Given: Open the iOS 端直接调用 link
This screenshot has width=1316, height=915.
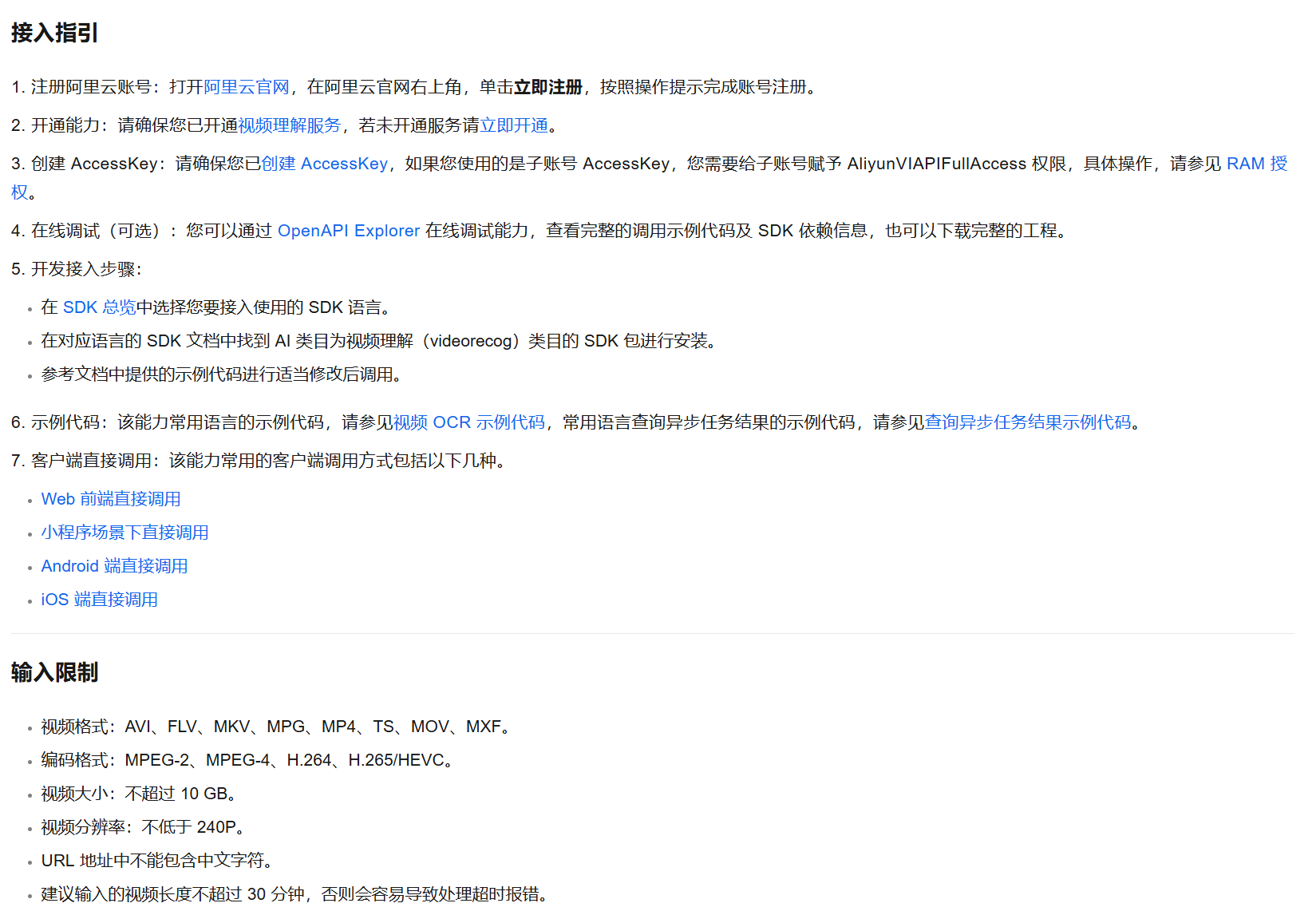Looking at the screenshot, I should pyautogui.click(x=100, y=600).
